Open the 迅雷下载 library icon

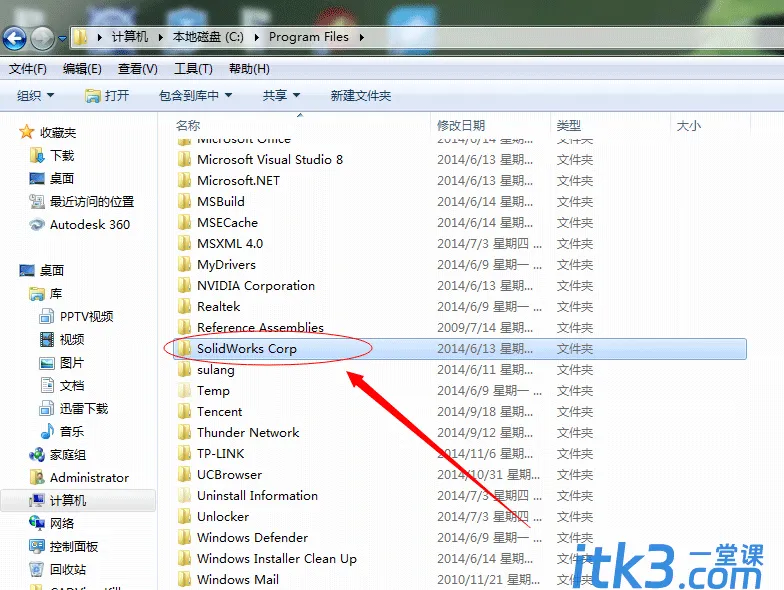[x=46, y=408]
